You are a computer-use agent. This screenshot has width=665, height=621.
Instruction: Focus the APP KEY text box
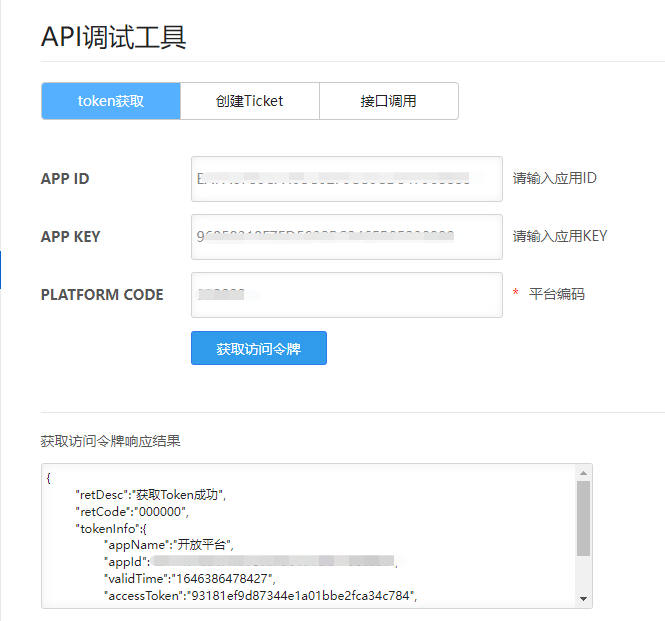click(346, 237)
